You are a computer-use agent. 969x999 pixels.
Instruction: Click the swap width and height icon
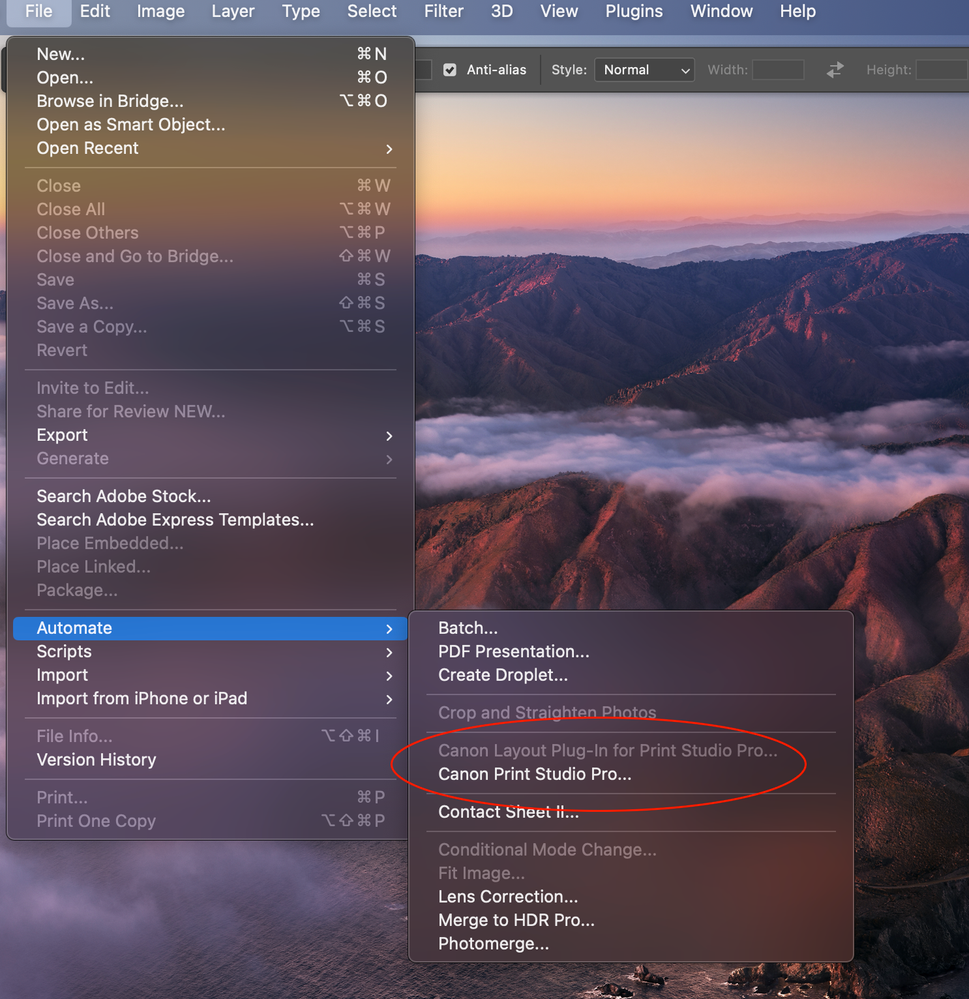click(835, 70)
